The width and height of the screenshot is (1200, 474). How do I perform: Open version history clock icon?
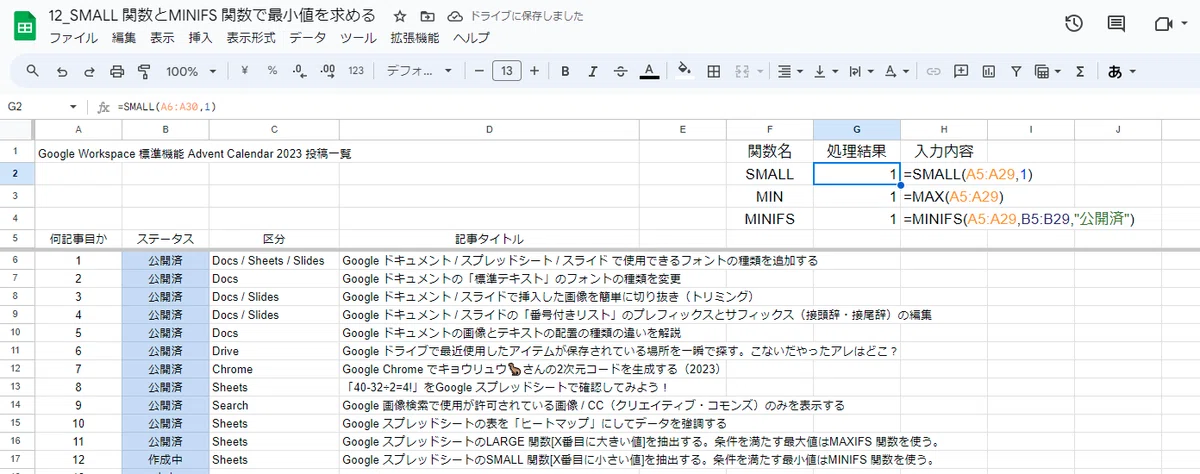(1074, 25)
